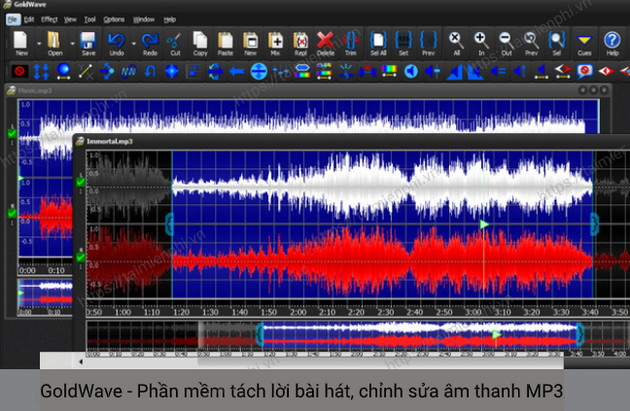Screen dimensions: 630x411
Task: Click the Trim toolbar icon
Action: (349, 43)
